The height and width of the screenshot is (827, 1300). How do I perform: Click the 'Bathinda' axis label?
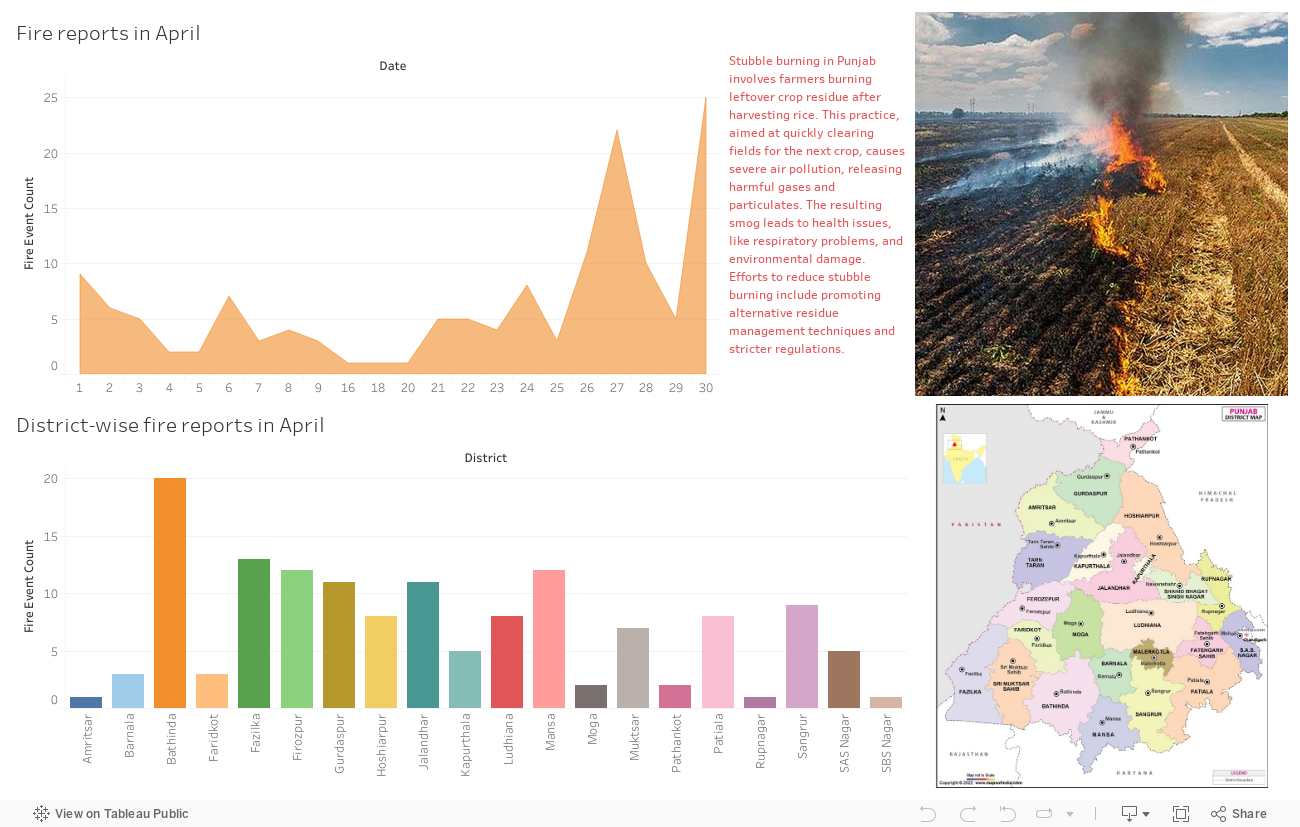click(171, 739)
